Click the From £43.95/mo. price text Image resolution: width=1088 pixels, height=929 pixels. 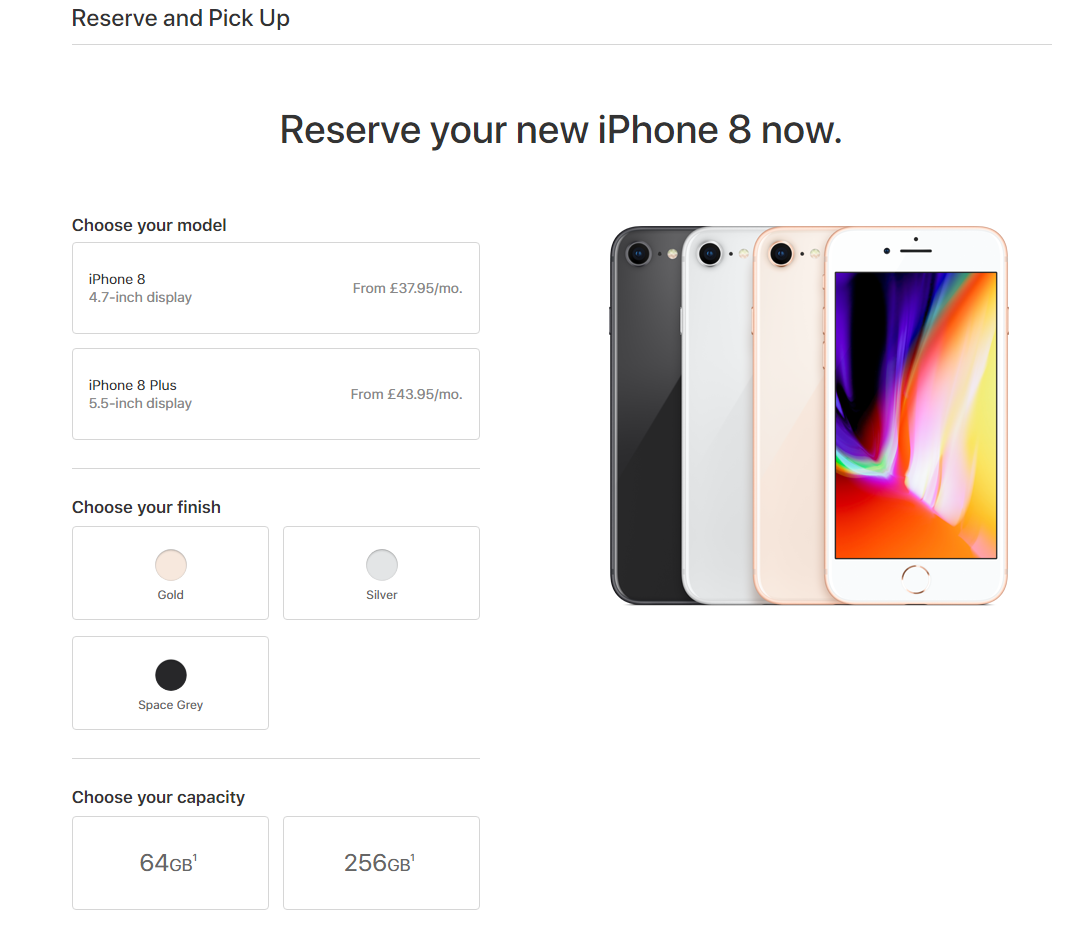click(406, 394)
